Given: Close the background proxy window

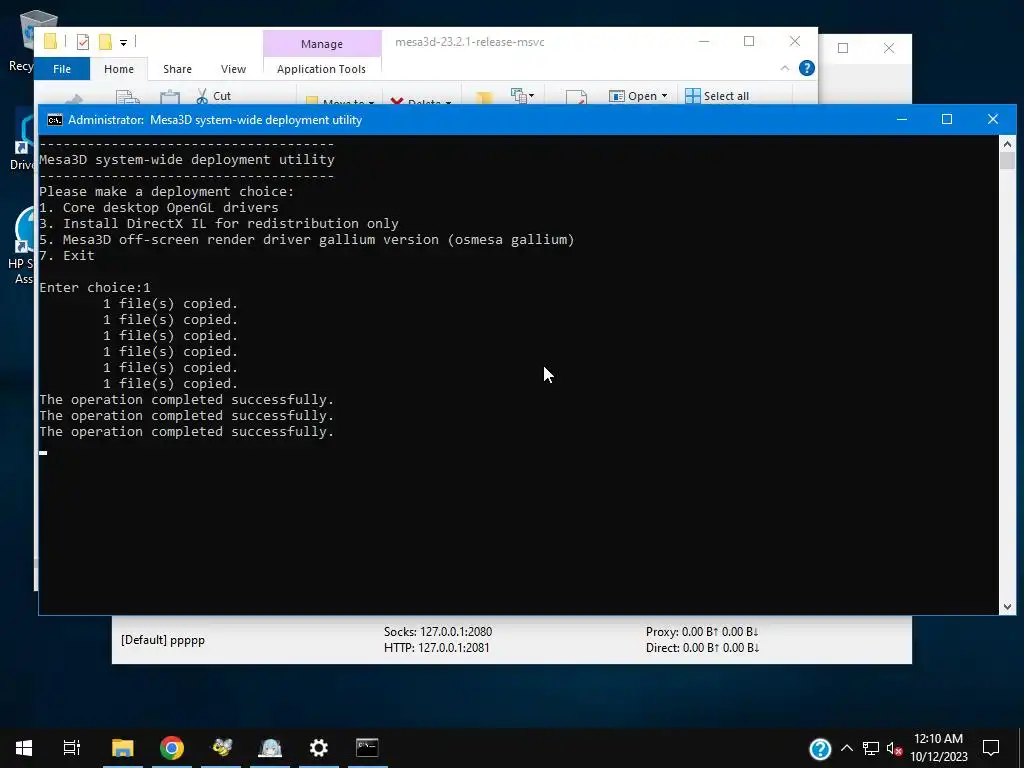Looking at the screenshot, I should click(x=889, y=48).
